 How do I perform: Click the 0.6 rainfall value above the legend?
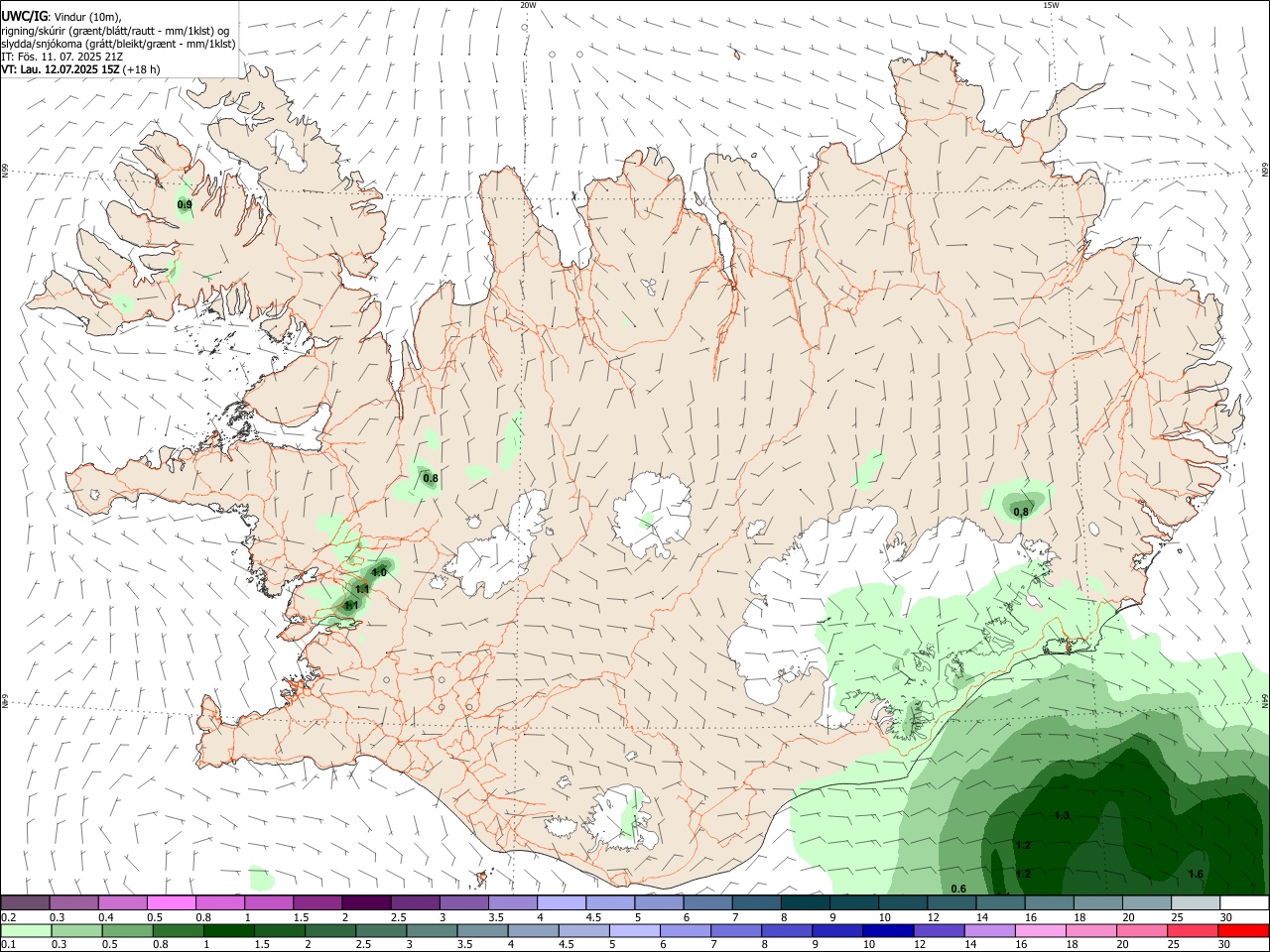[x=958, y=889]
